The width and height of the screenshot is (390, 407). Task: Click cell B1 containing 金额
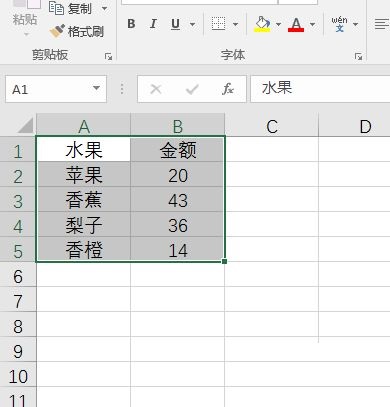tap(178, 150)
